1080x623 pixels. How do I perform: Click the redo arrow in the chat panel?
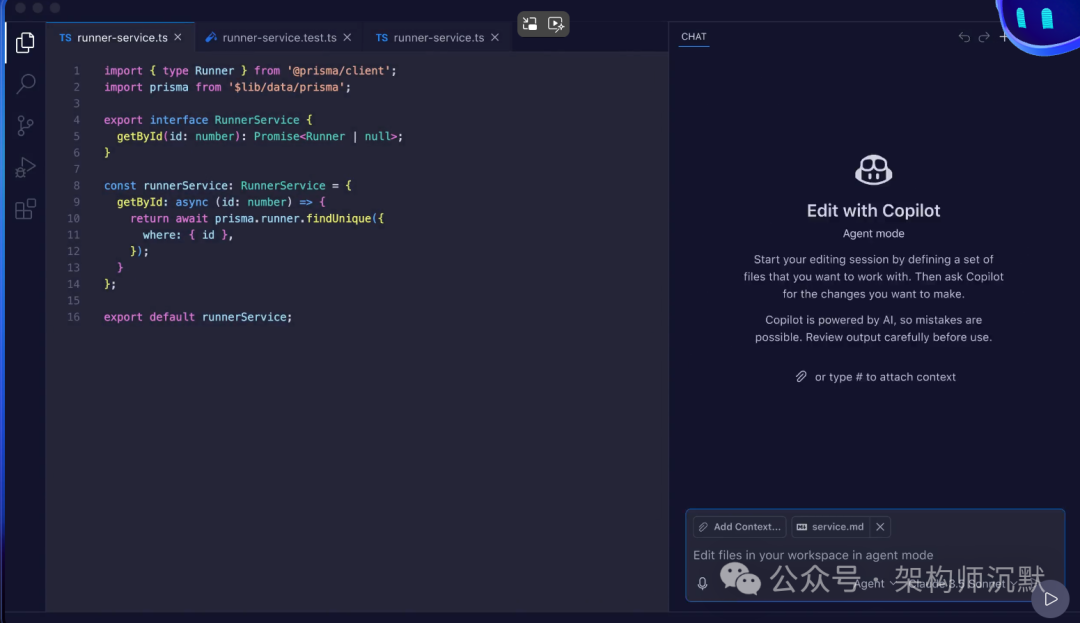click(982, 36)
